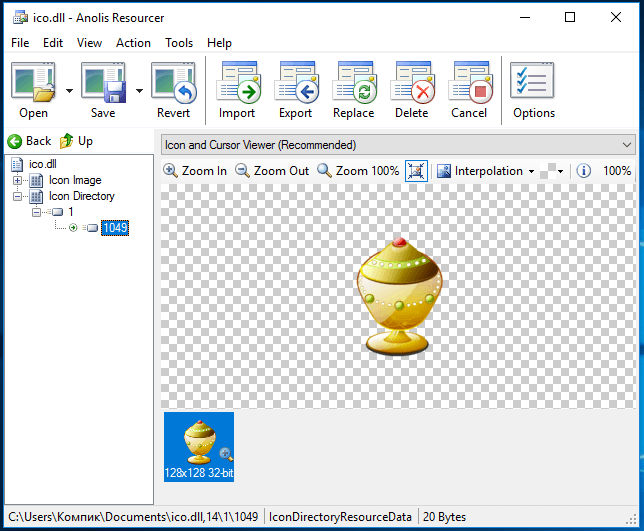Viewport: 644px width, 531px height.
Task: Open the Tools menu
Action: click(x=179, y=43)
